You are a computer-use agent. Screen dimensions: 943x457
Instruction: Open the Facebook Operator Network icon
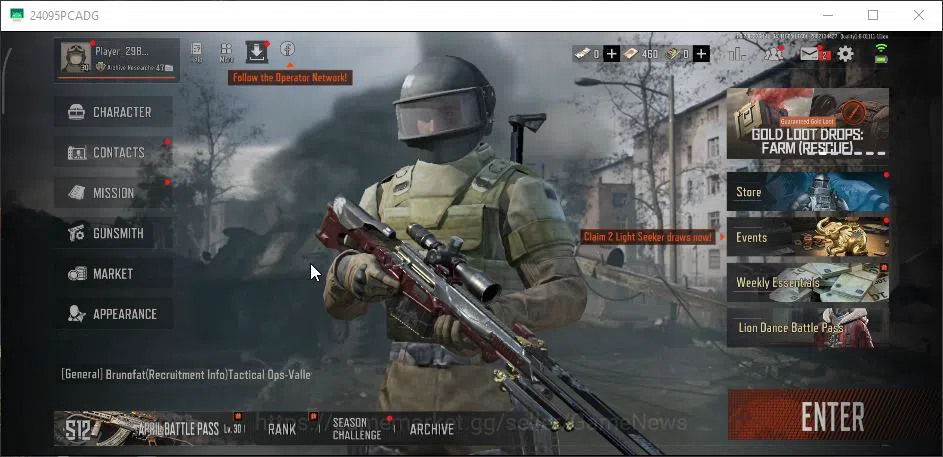(287, 49)
